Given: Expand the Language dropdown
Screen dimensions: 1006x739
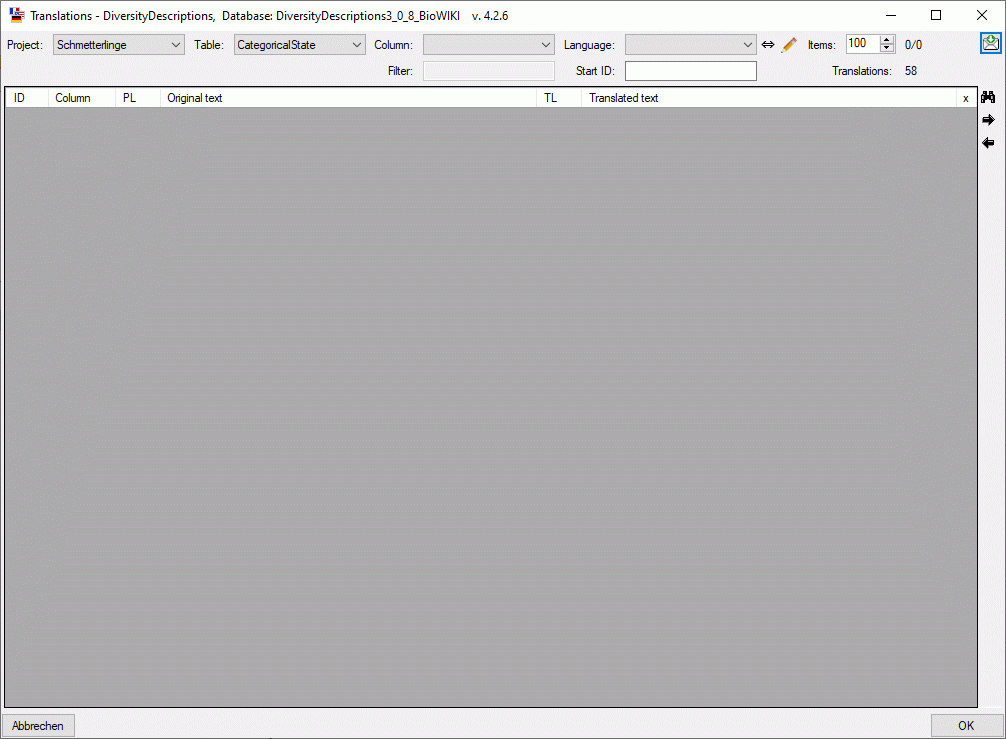Looking at the screenshot, I should pyautogui.click(x=690, y=45).
